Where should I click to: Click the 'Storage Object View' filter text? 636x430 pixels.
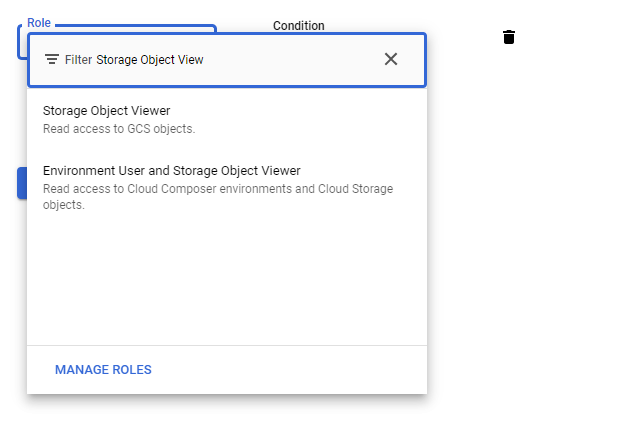pyautogui.click(x=150, y=60)
